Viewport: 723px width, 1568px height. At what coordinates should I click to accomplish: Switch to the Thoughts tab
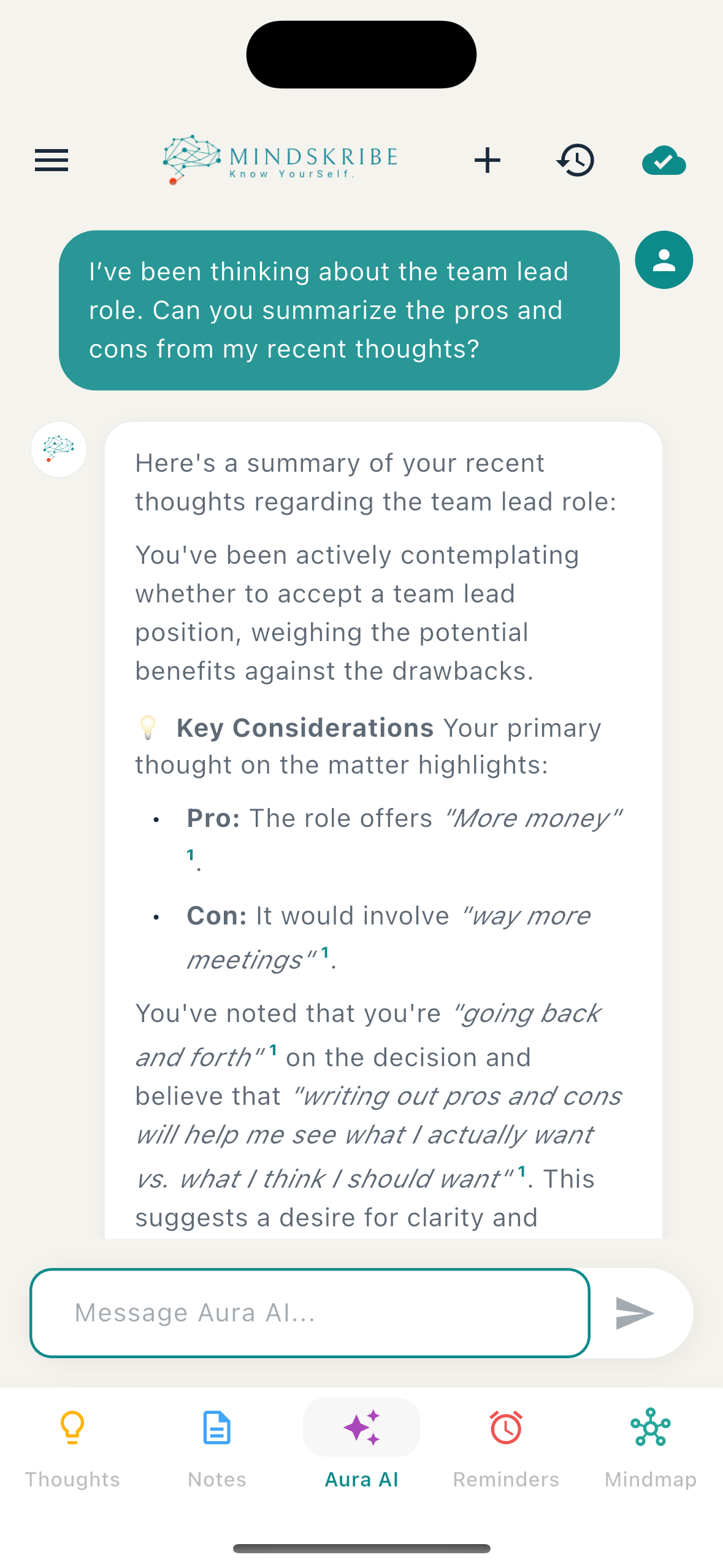[x=72, y=1449]
